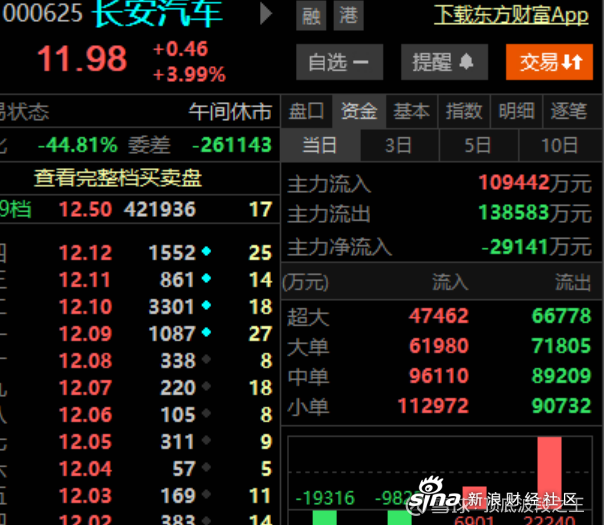This screenshot has width=604, height=525.
Task: Click the grey diamond beside volume 311
Action: pos(206,440)
